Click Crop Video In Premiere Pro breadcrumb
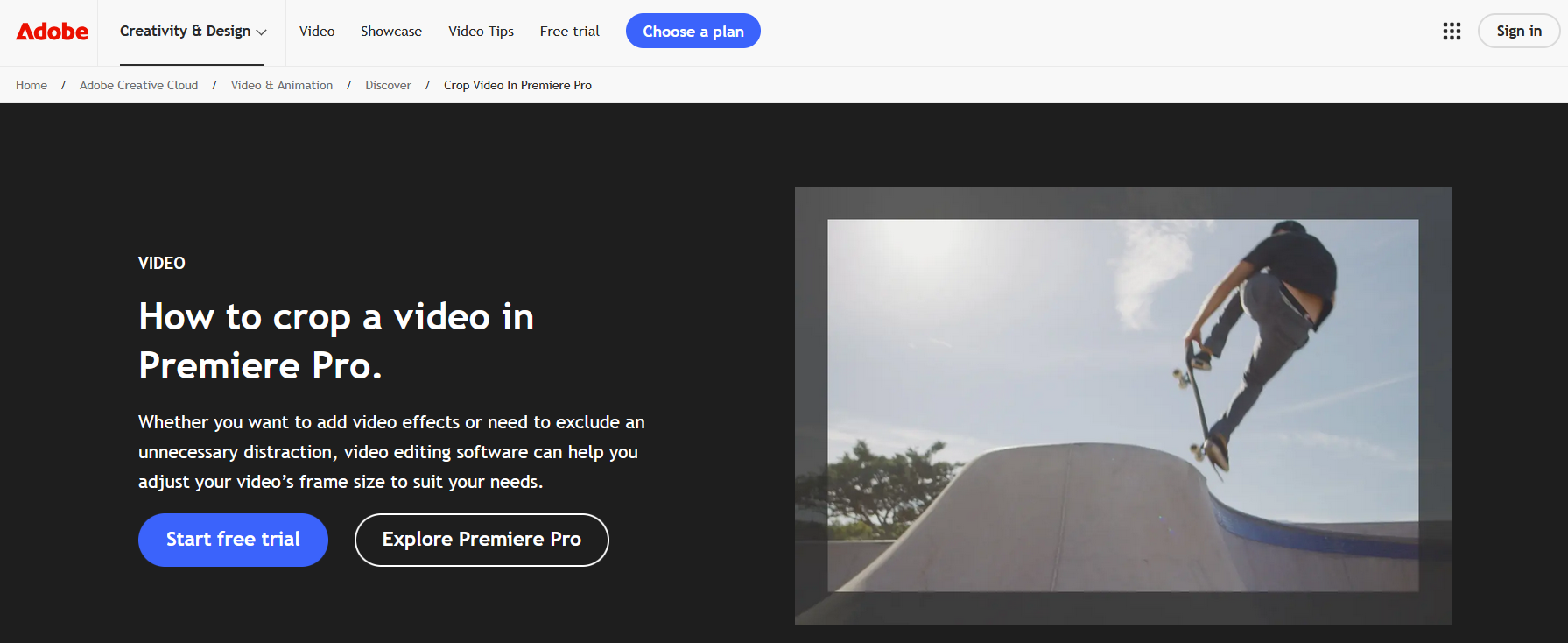Viewport: 1568px width, 643px height. [517, 85]
